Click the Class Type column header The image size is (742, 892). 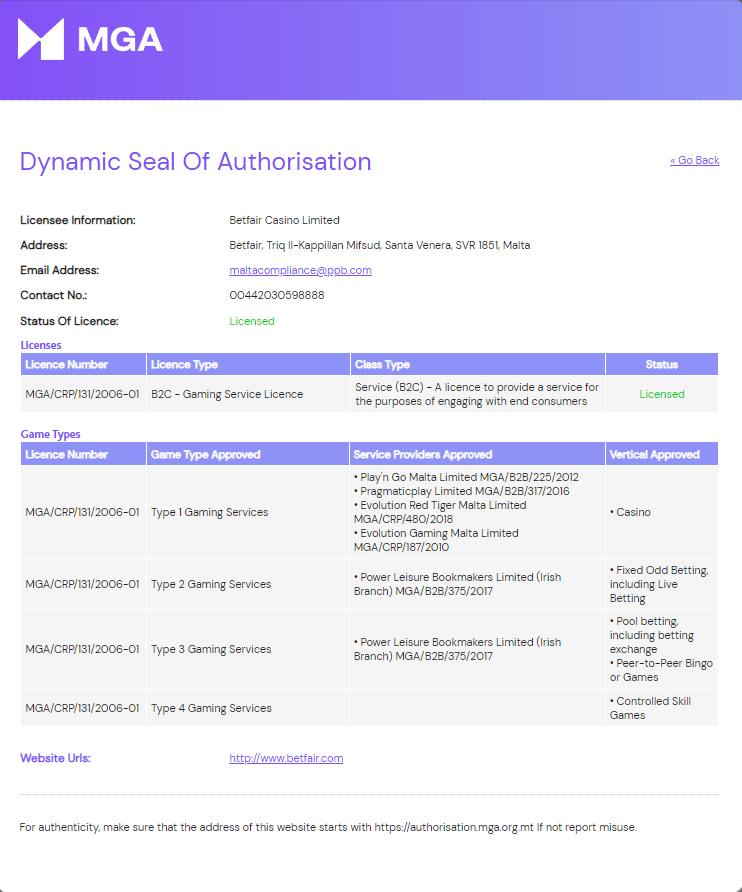[x=477, y=365]
